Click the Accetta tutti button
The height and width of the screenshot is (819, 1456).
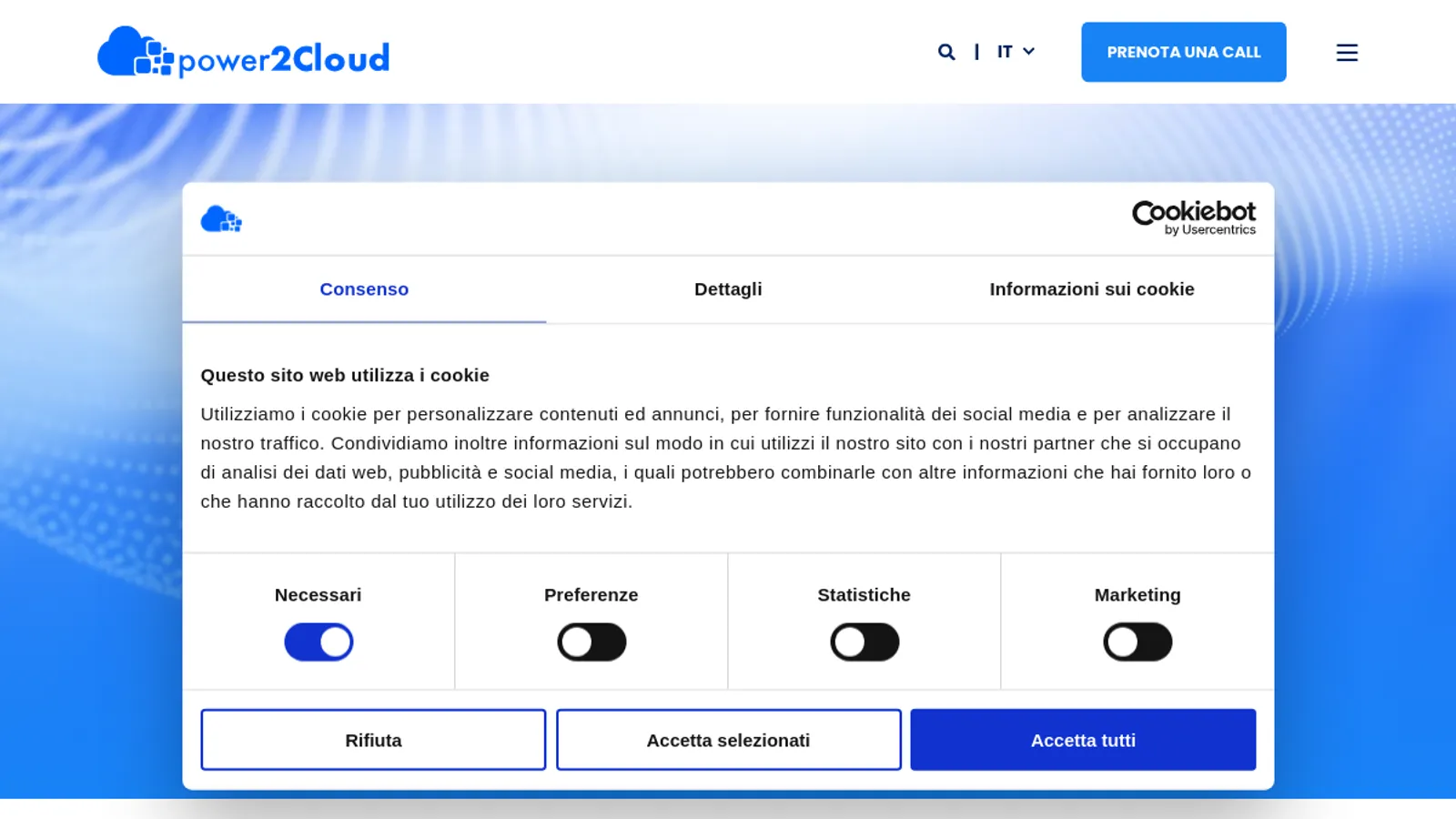(1083, 740)
